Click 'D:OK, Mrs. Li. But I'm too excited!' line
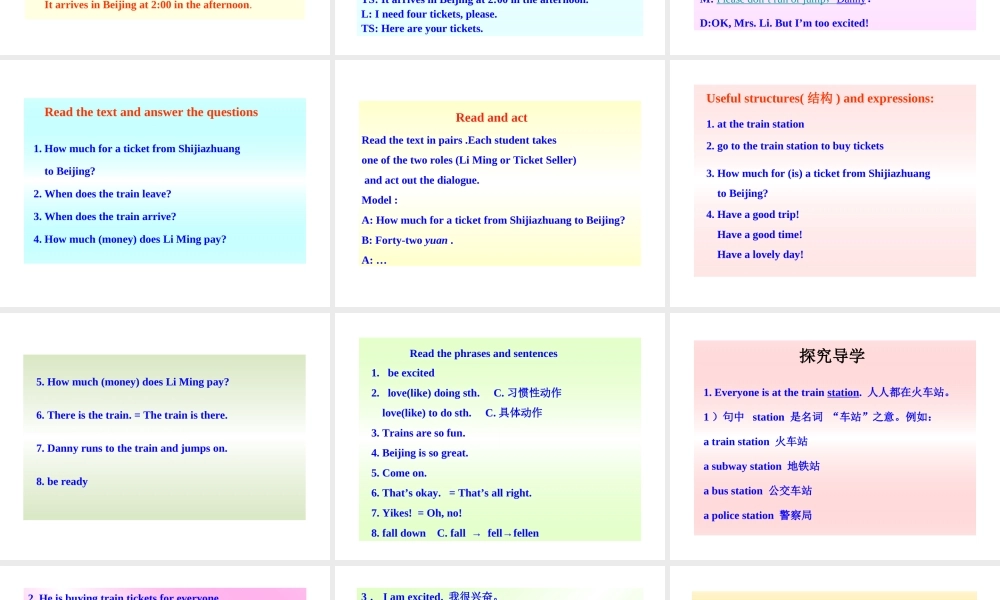Screen dimensions: 1000x600 click(x=784, y=24)
